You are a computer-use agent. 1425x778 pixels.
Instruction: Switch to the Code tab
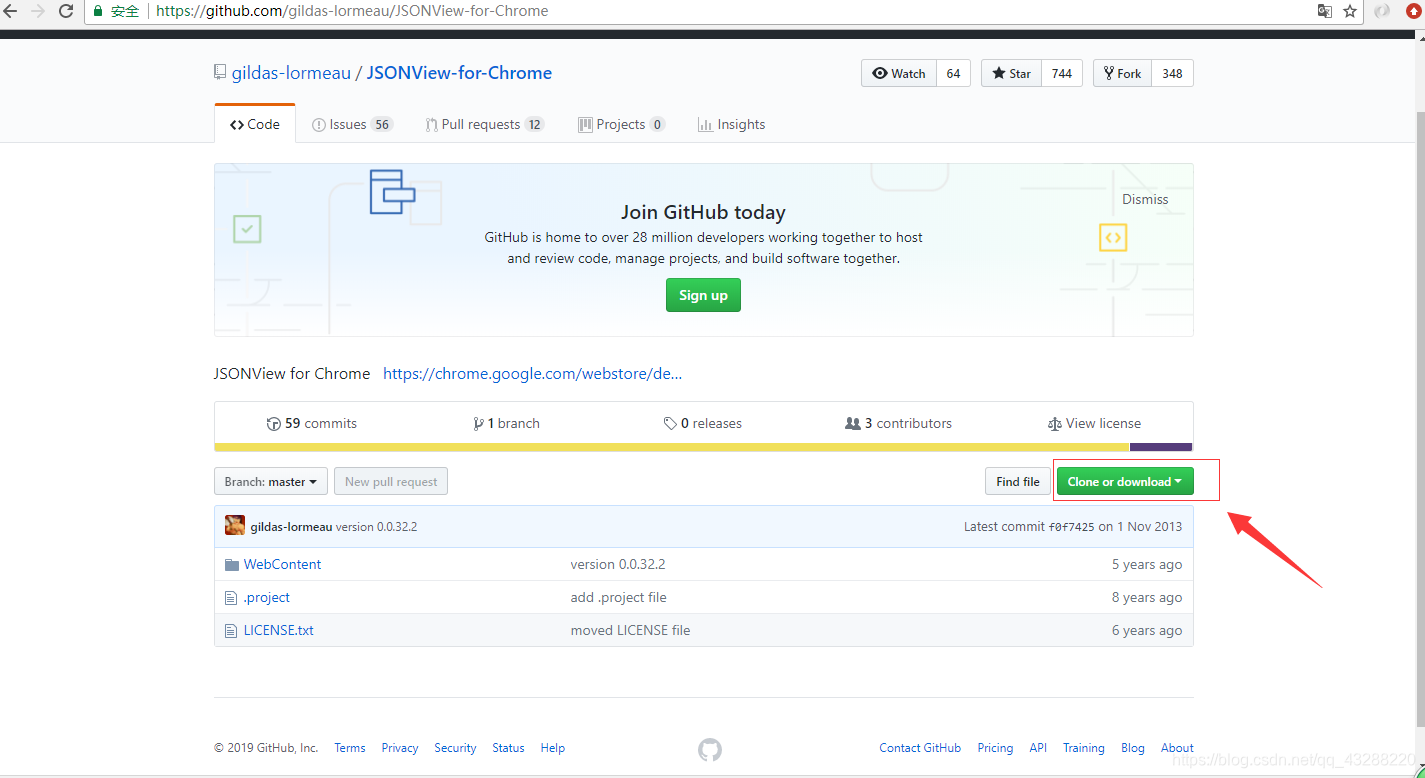255,124
